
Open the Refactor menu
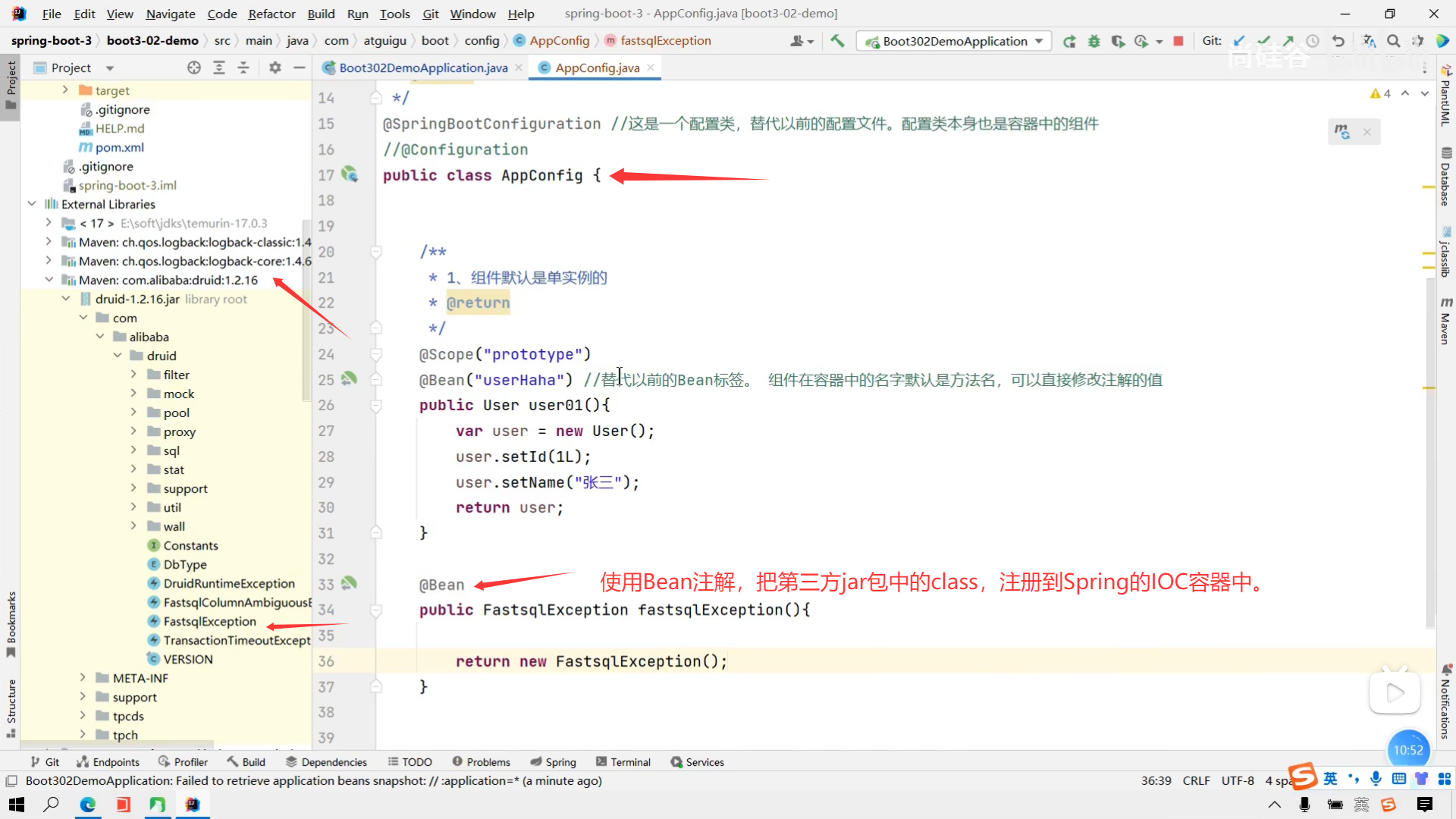(271, 14)
